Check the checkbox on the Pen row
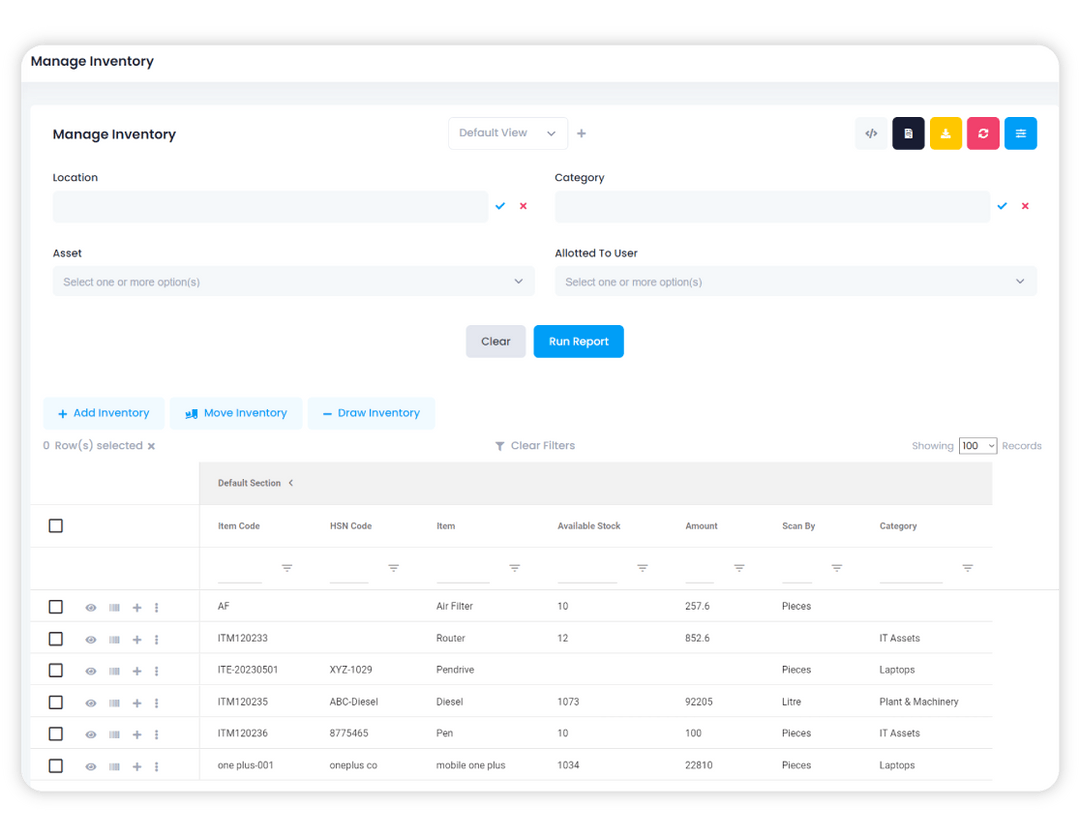 (x=56, y=733)
